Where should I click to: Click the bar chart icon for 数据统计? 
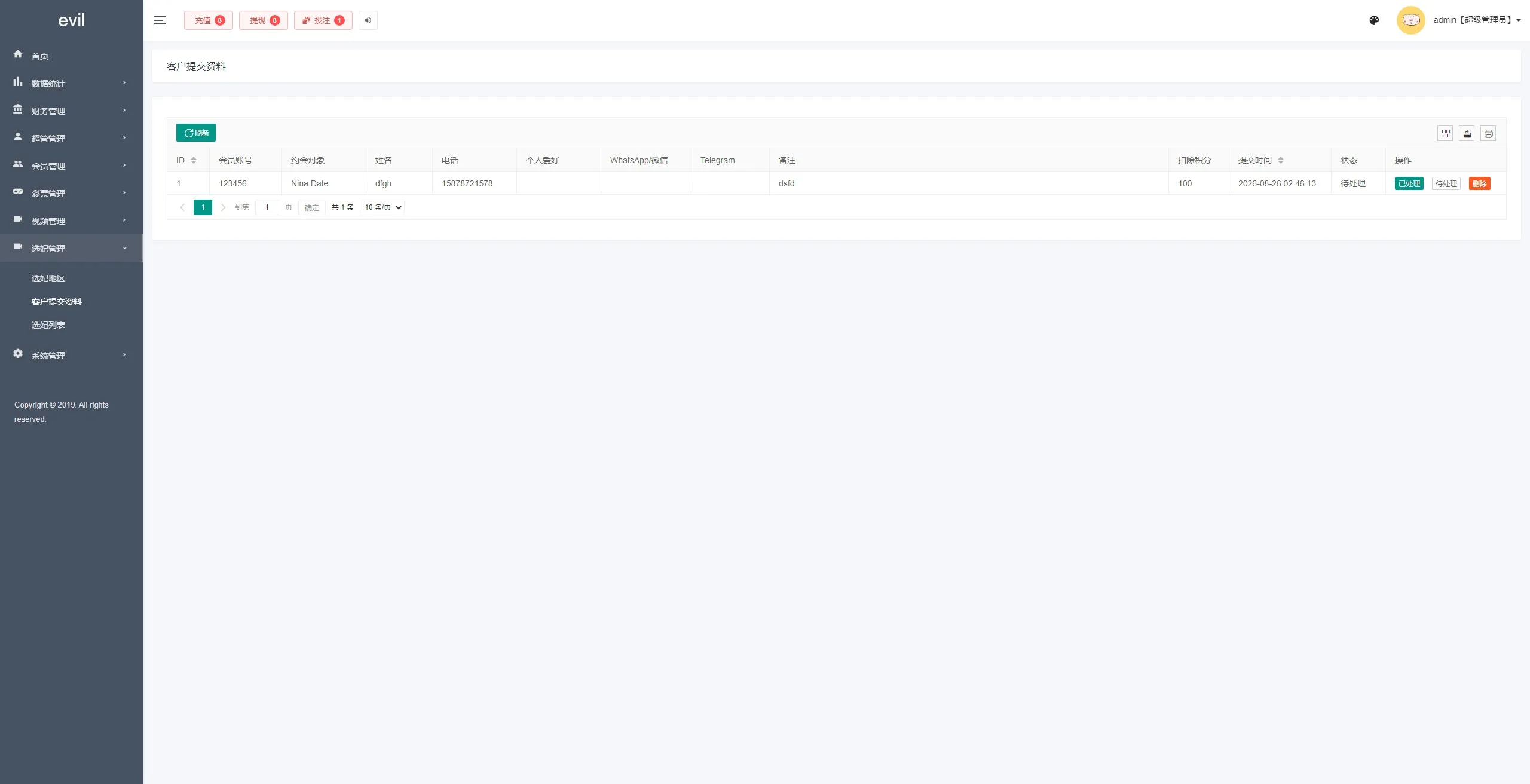tap(18, 82)
